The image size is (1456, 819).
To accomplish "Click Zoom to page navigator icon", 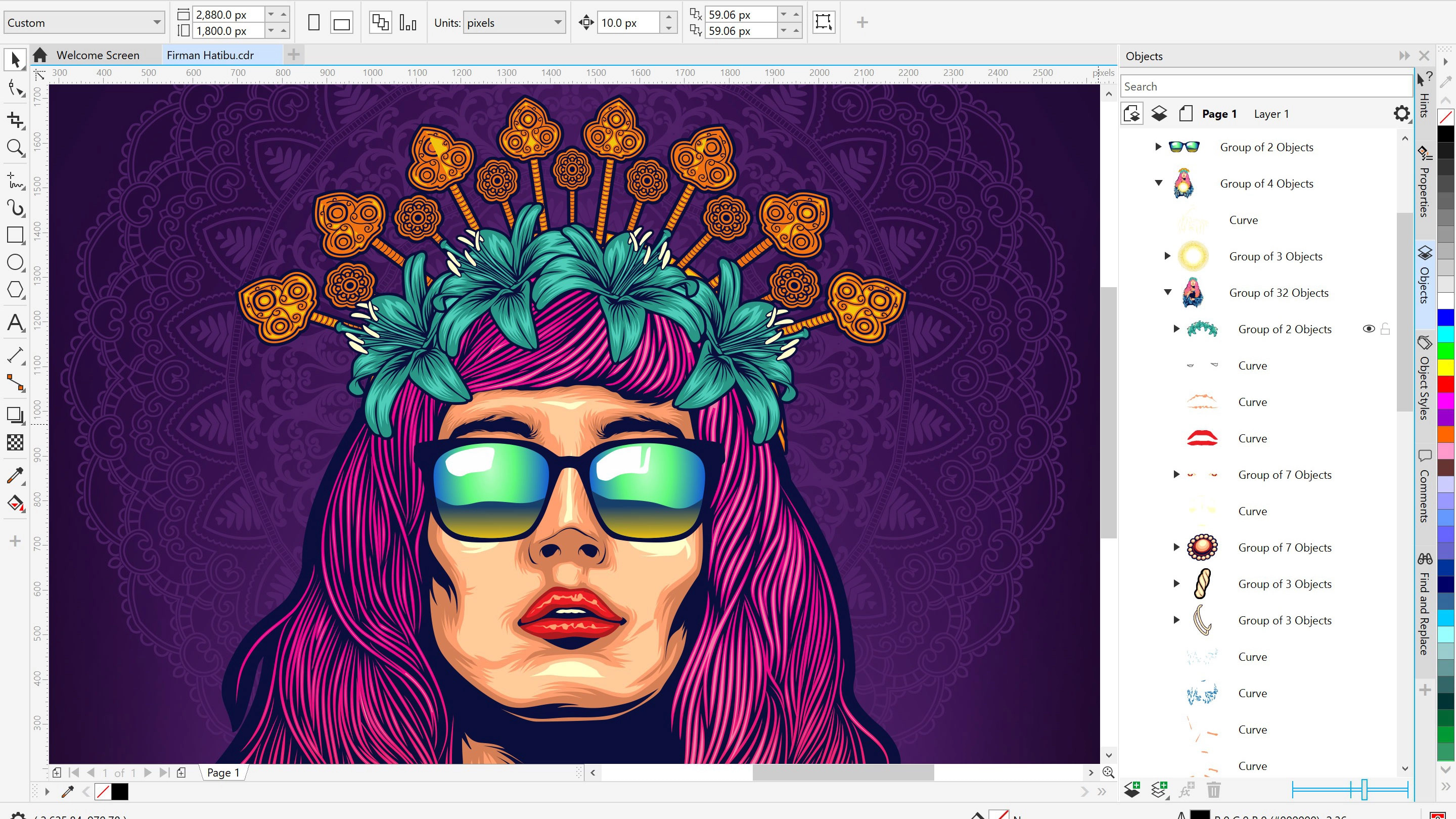I will pos(1108,772).
